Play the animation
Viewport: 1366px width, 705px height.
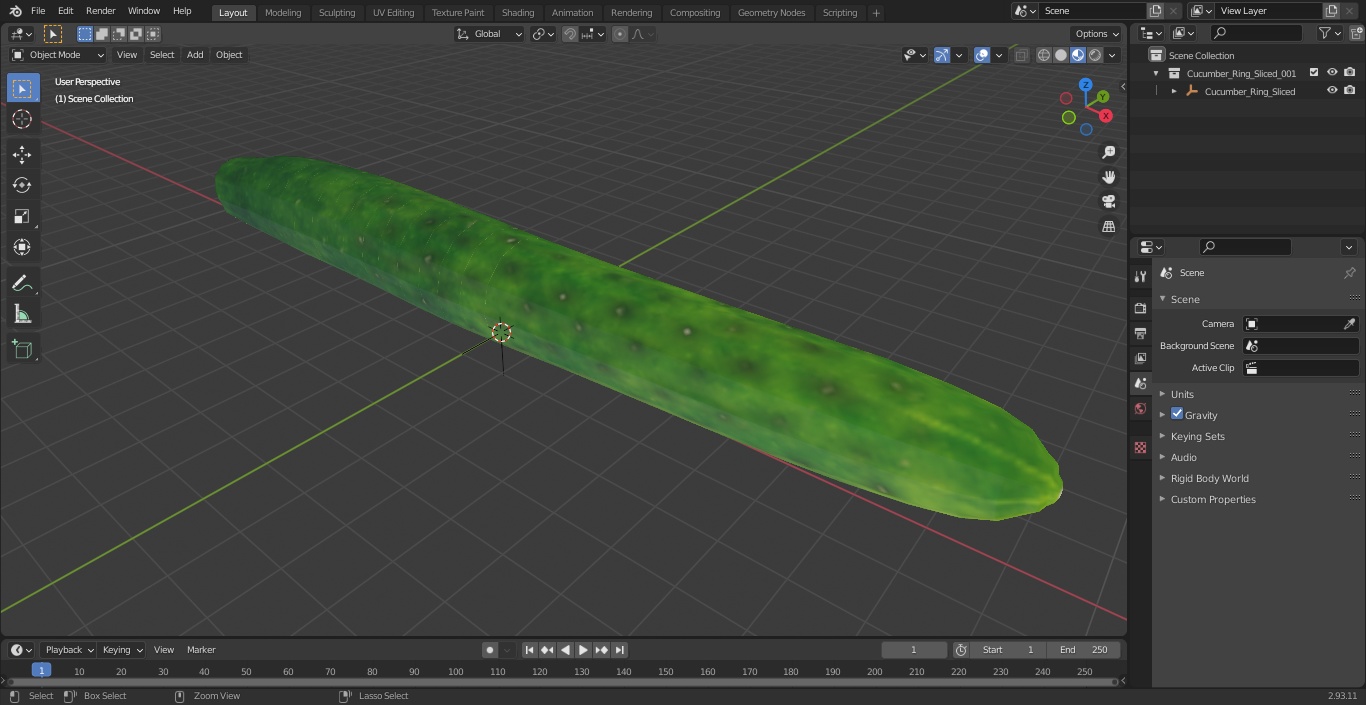tap(584, 650)
